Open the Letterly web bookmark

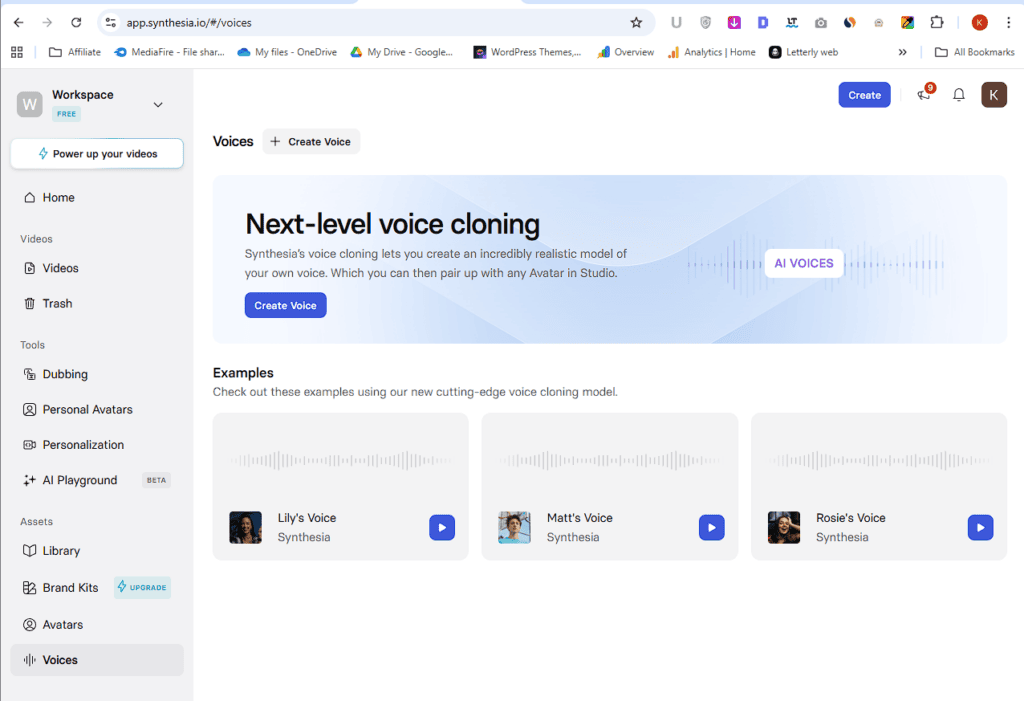[x=803, y=52]
